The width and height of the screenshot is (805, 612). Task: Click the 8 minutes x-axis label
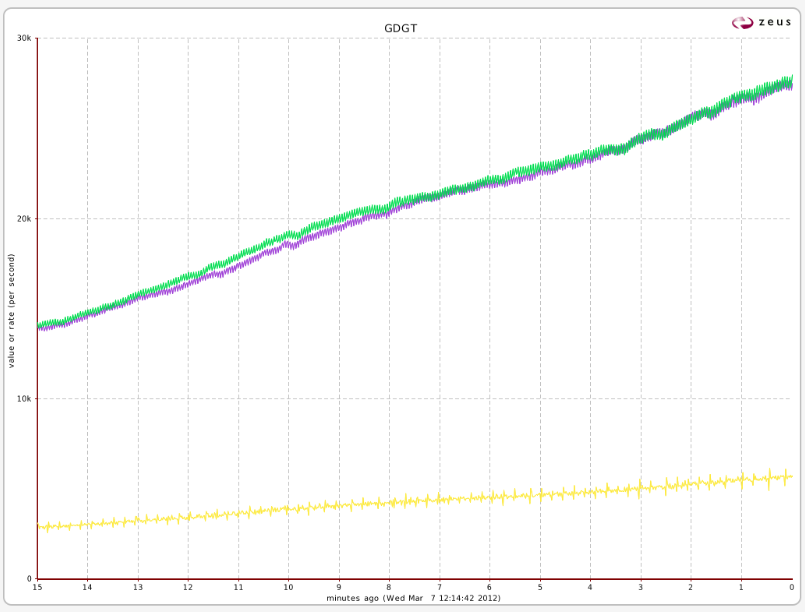coord(389,587)
